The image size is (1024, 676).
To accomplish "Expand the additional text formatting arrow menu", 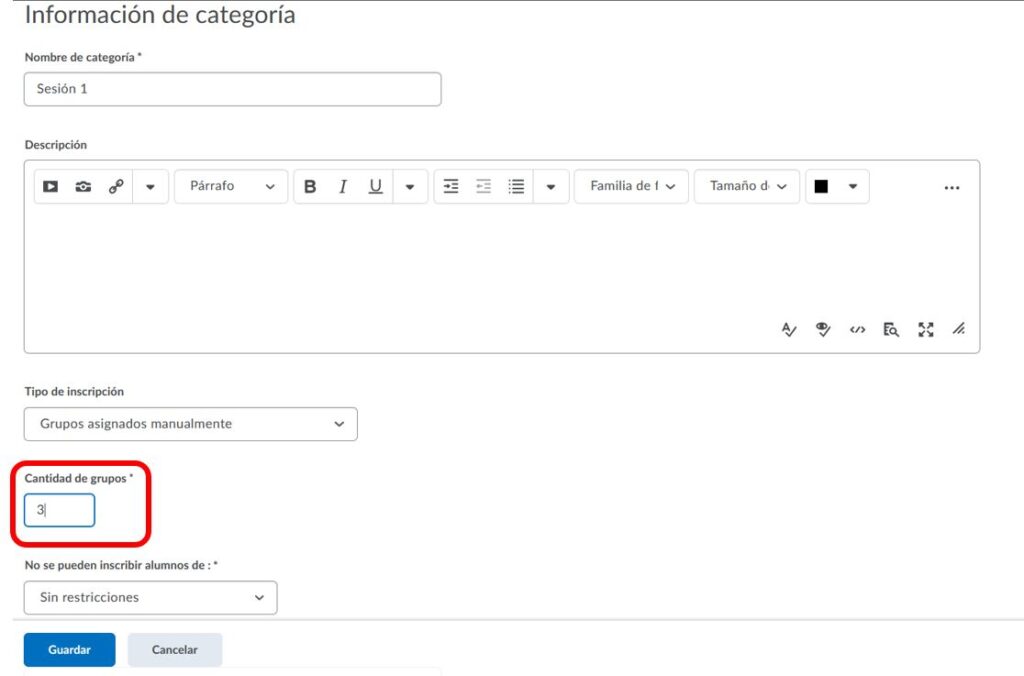I will [x=410, y=187].
